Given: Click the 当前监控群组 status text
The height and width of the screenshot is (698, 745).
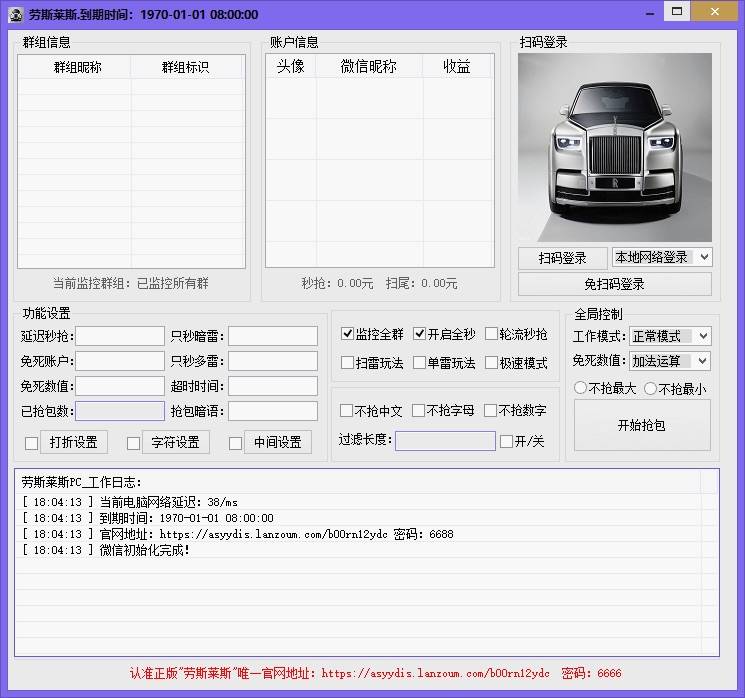Looking at the screenshot, I should point(131,284).
